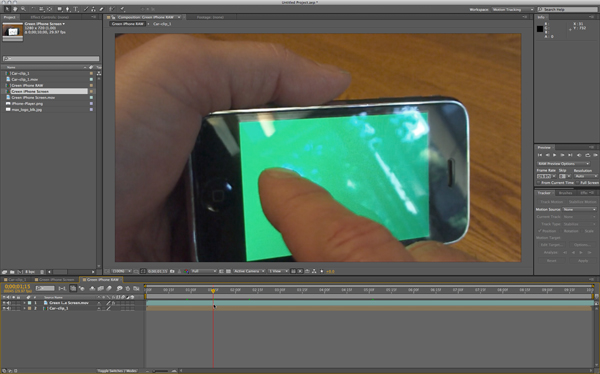Select the Pen tool
The height and width of the screenshot is (374, 600).
pos(68,9)
